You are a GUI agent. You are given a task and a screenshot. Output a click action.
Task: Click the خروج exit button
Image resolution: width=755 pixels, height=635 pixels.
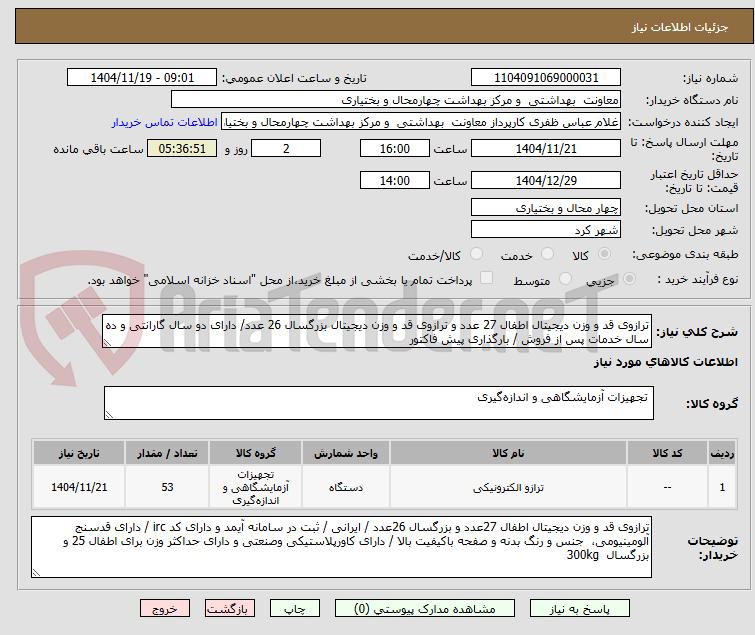click(x=165, y=609)
